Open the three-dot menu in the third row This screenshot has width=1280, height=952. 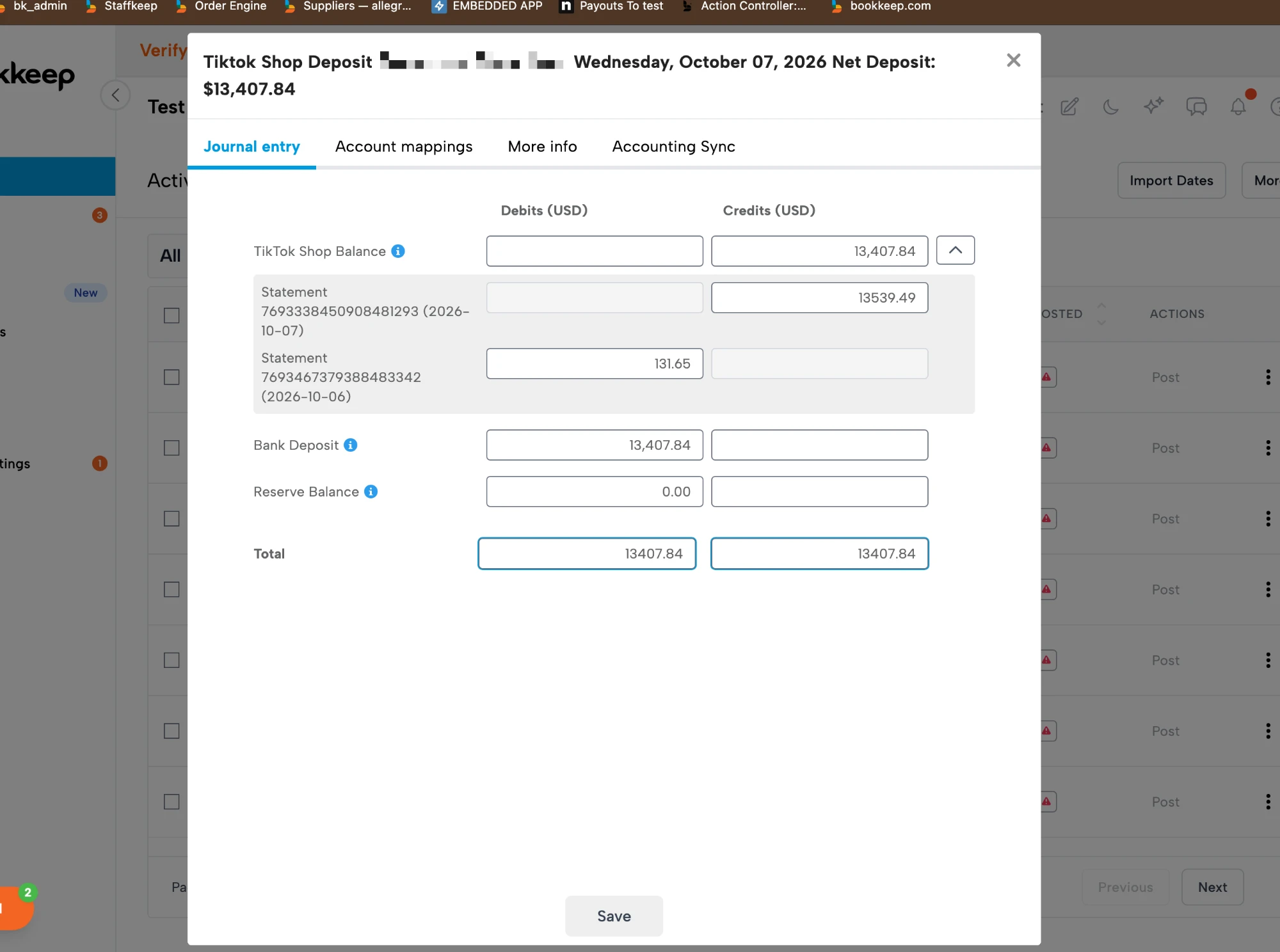coord(1268,518)
